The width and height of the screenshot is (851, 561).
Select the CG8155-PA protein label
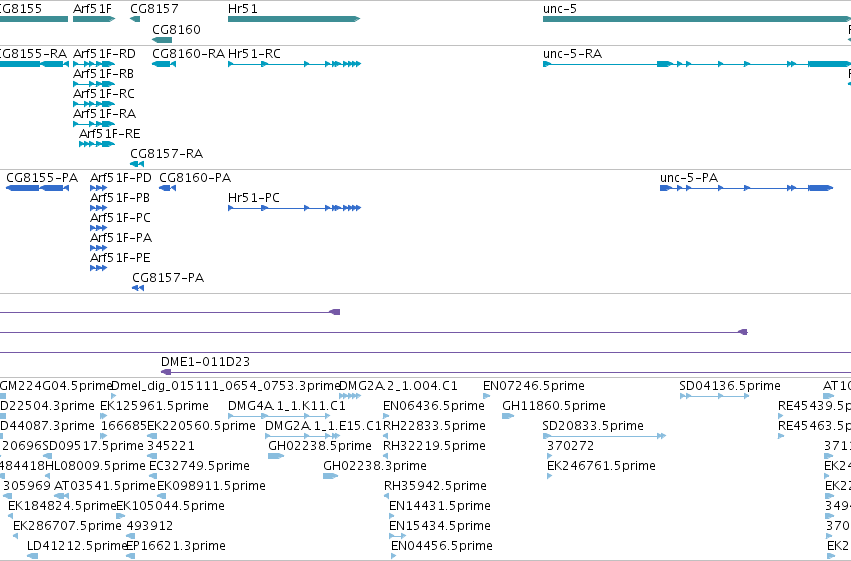click(42, 178)
